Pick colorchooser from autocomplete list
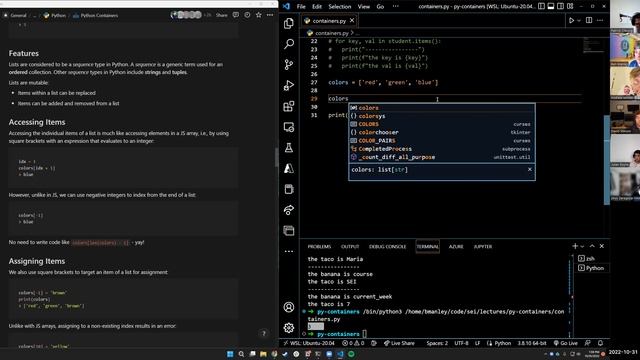This screenshot has width=640, height=360. tap(442, 132)
